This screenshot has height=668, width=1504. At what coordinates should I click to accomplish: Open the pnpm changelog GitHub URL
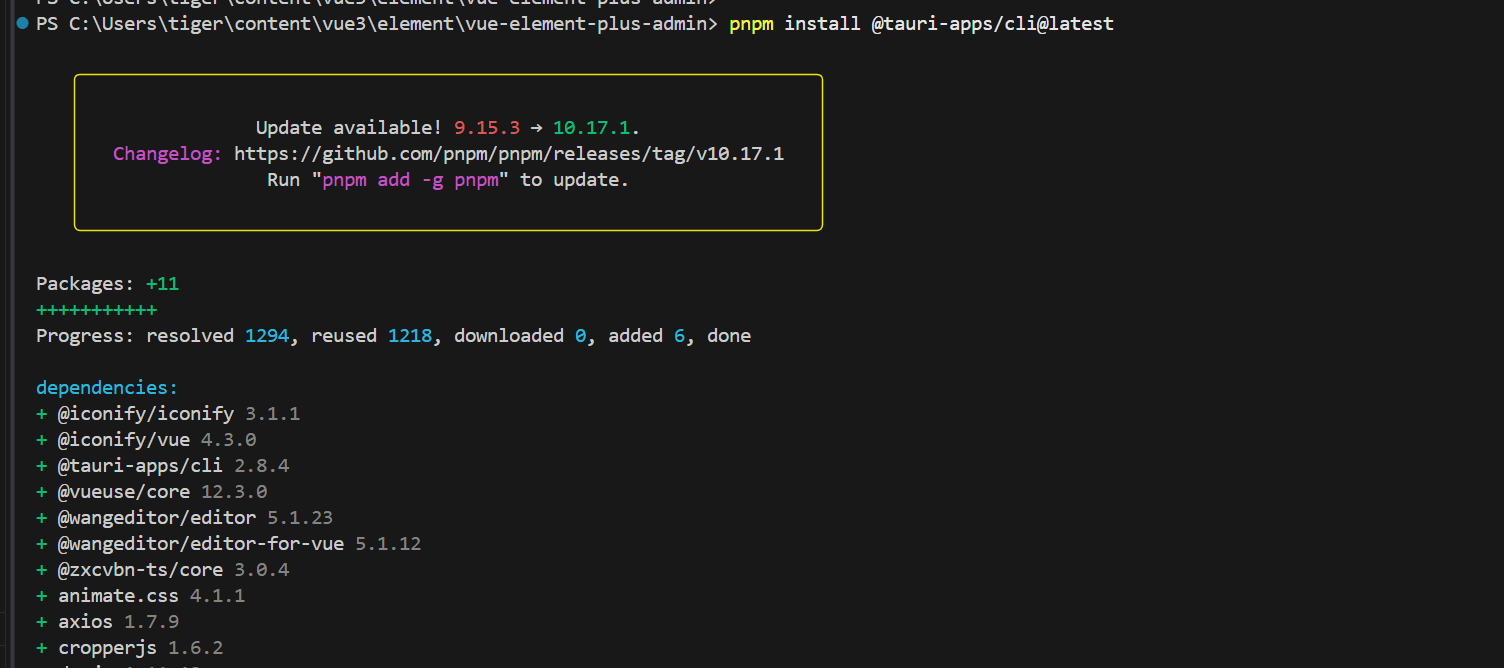(x=509, y=154)
